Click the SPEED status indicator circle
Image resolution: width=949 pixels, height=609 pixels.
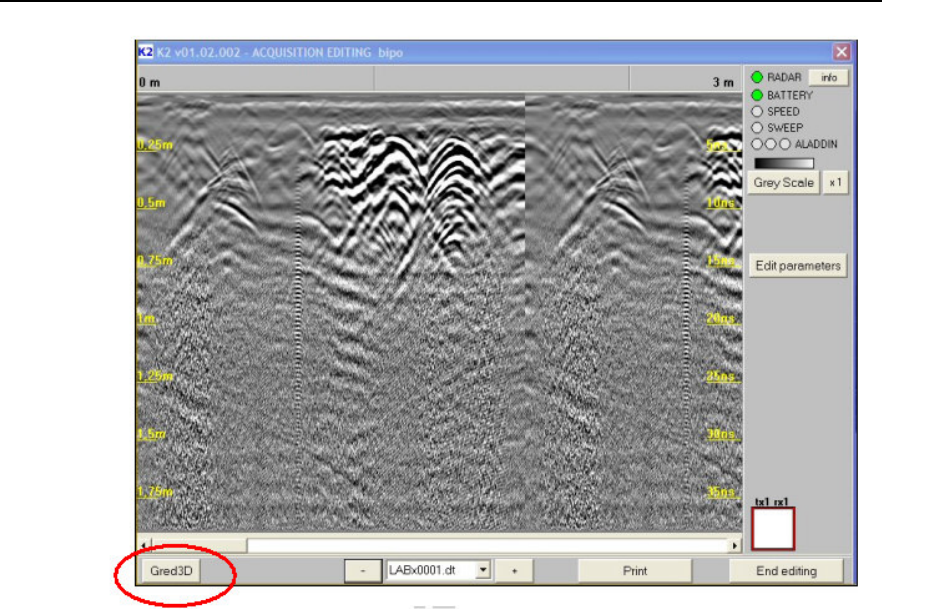758,112
